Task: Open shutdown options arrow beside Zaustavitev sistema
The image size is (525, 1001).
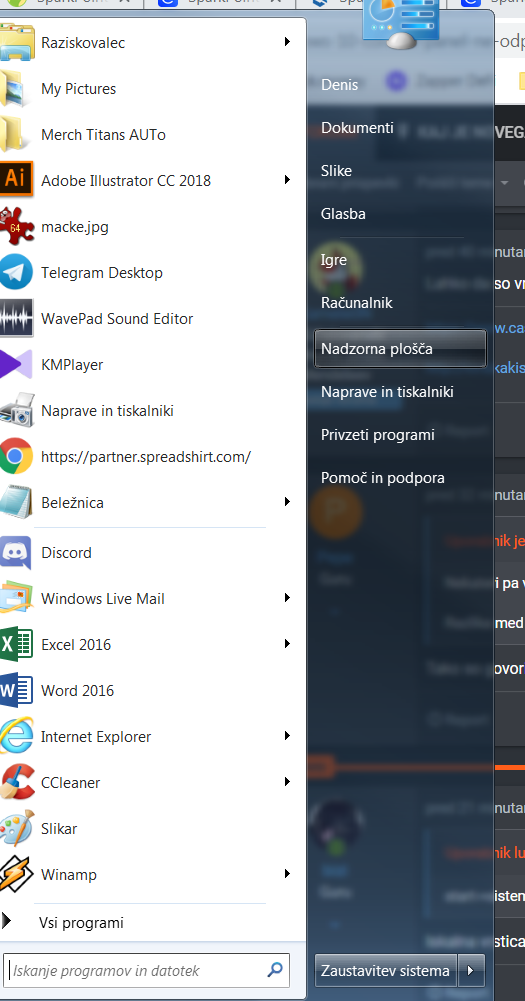Action: tap(471, 971)
